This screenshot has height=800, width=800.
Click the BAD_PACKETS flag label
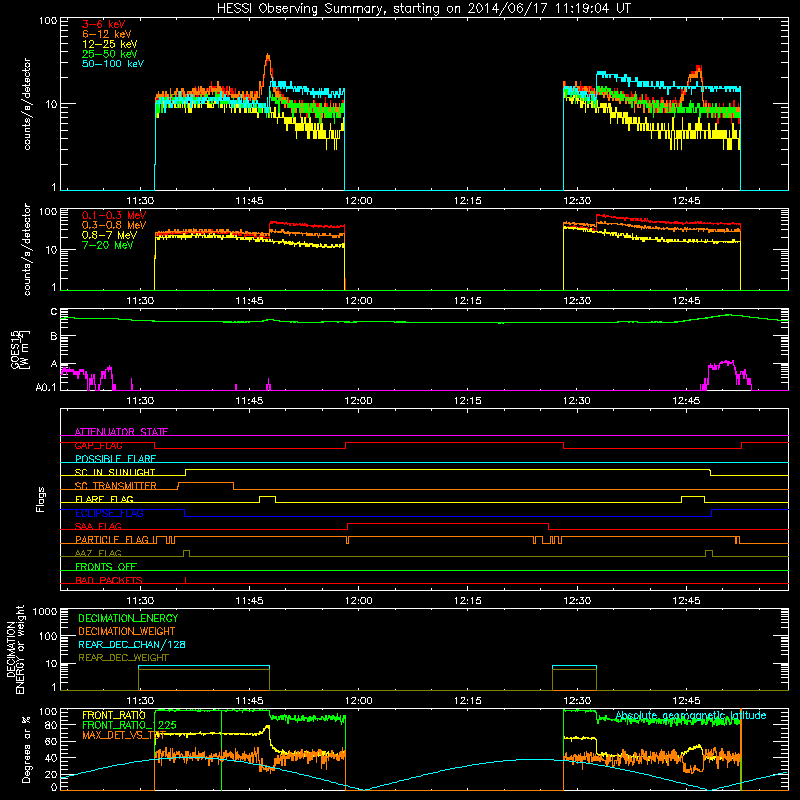tap(109, 580)
